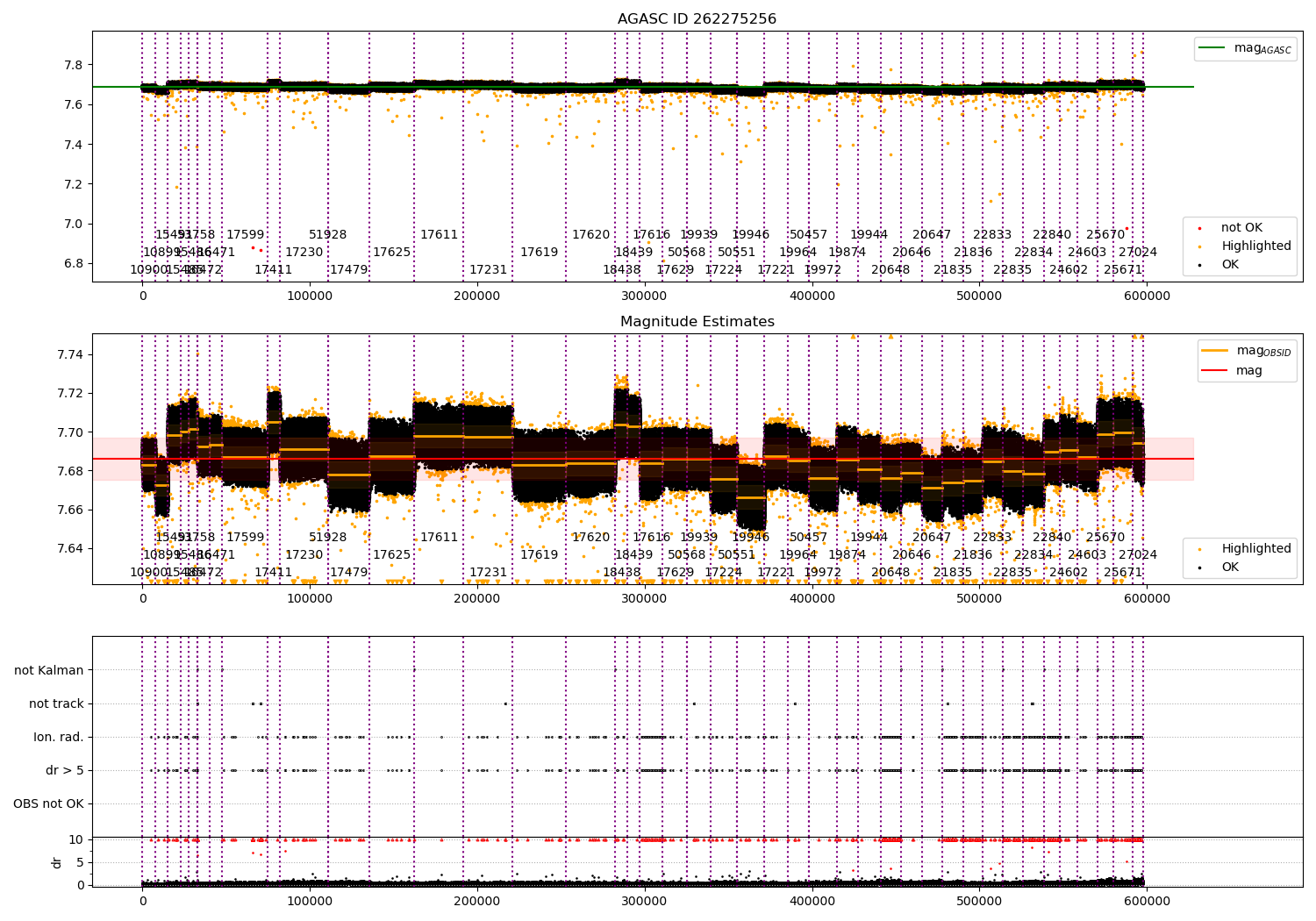This screenshot has height=921, width=1316.
Task: Click 300000 x-axis tick in the top plot
Action: (x=645, y=296)
